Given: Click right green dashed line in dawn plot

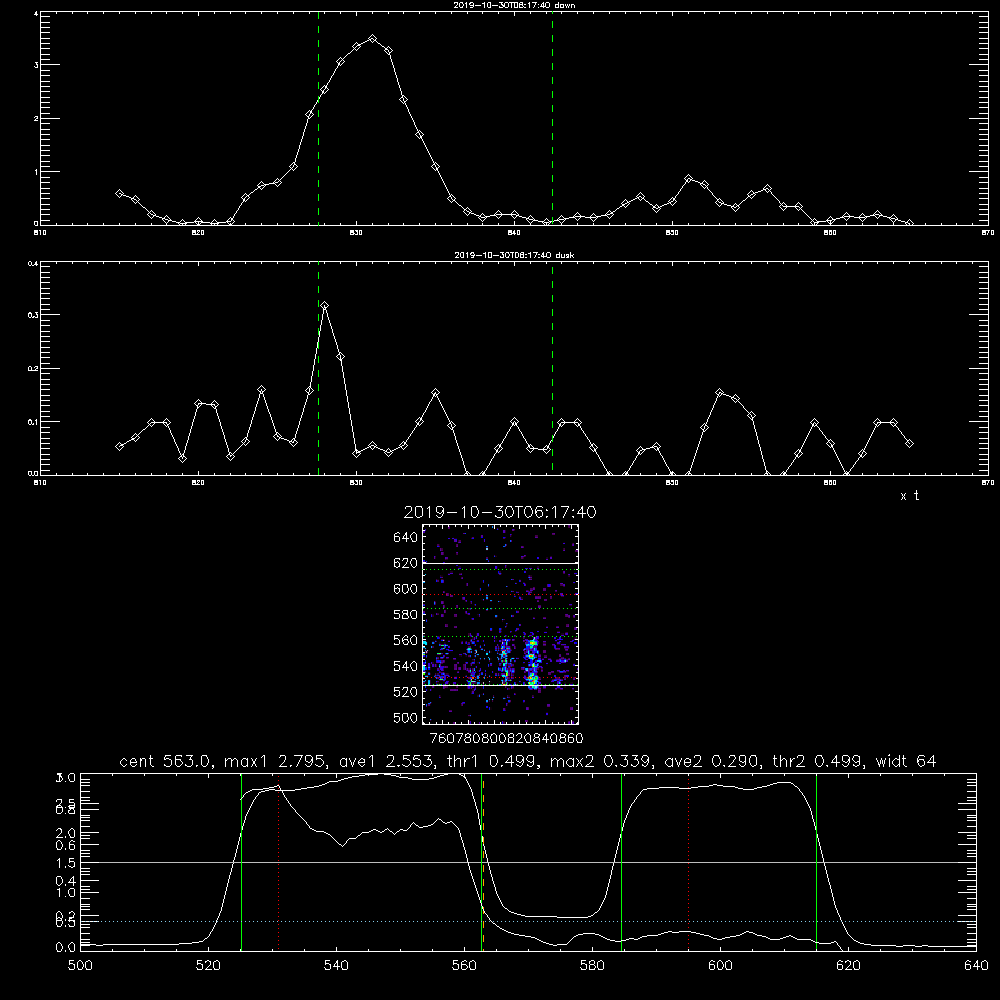Looking at the screenshot, I should click(552, 118).
